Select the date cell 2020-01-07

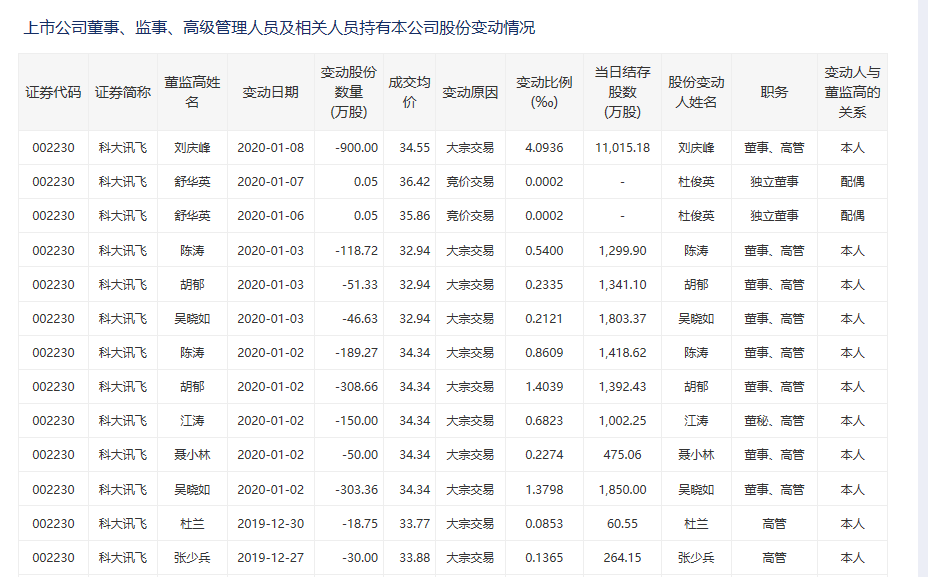(x=270, y=182)
